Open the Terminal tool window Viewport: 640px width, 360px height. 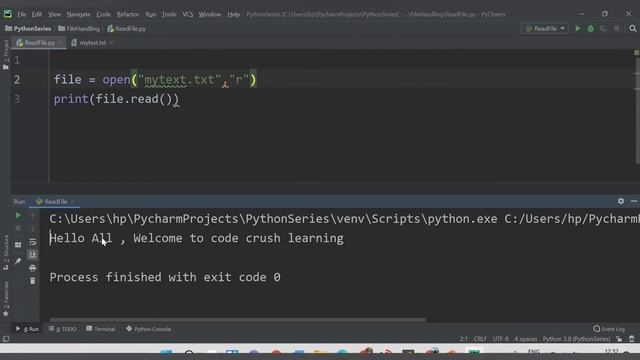coord(100,329)
